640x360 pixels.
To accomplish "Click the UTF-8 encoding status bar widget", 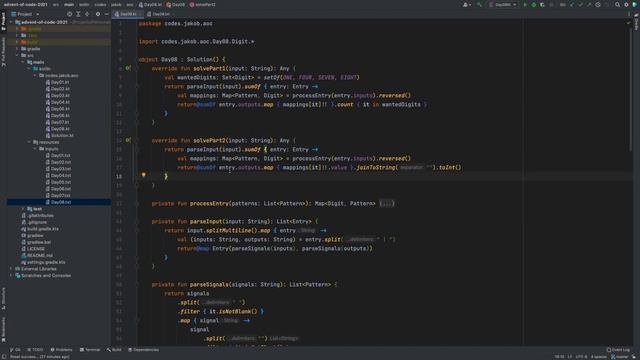I will (581, 357).
